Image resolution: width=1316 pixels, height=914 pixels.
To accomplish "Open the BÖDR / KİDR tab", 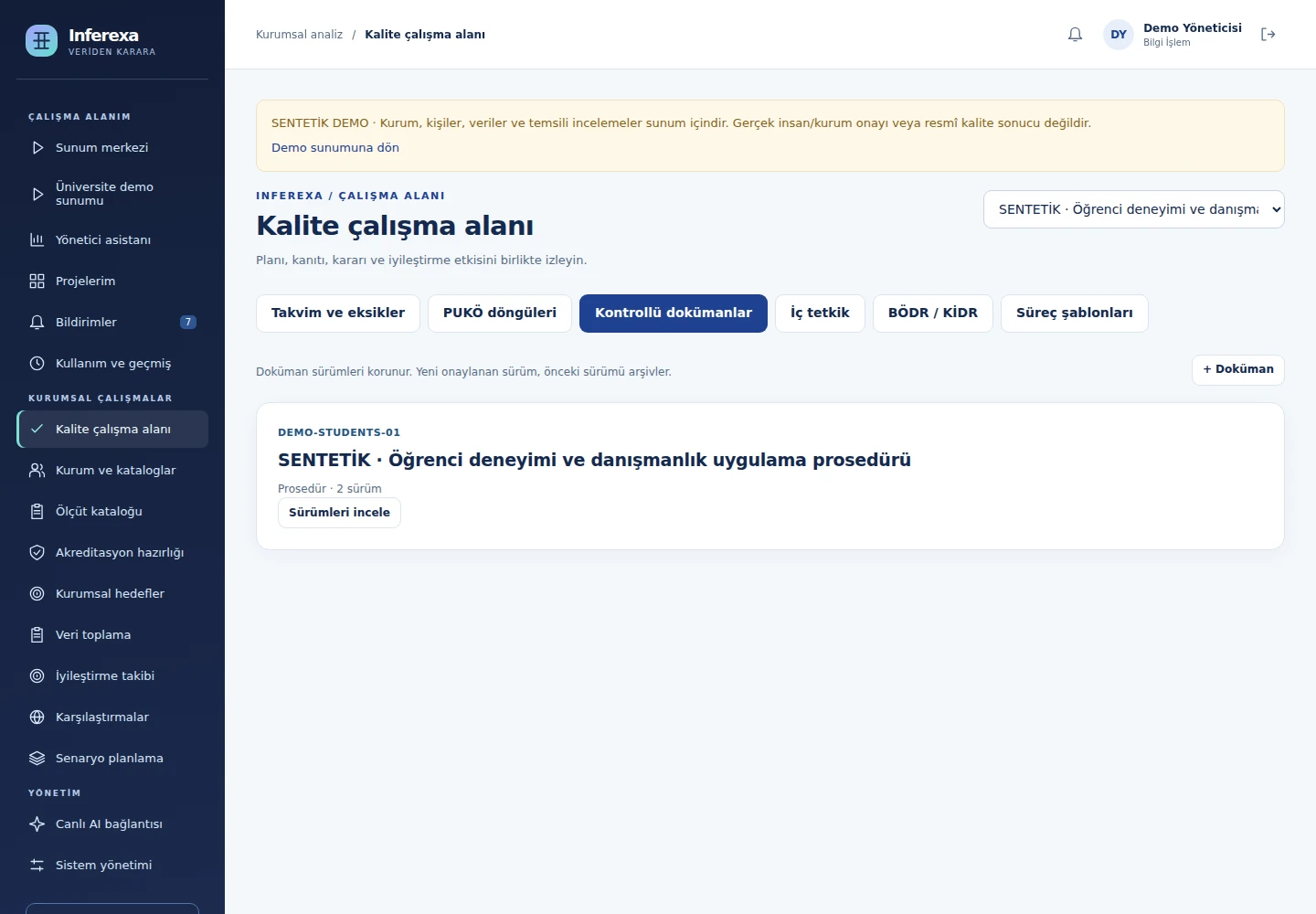I will (933, 314).
